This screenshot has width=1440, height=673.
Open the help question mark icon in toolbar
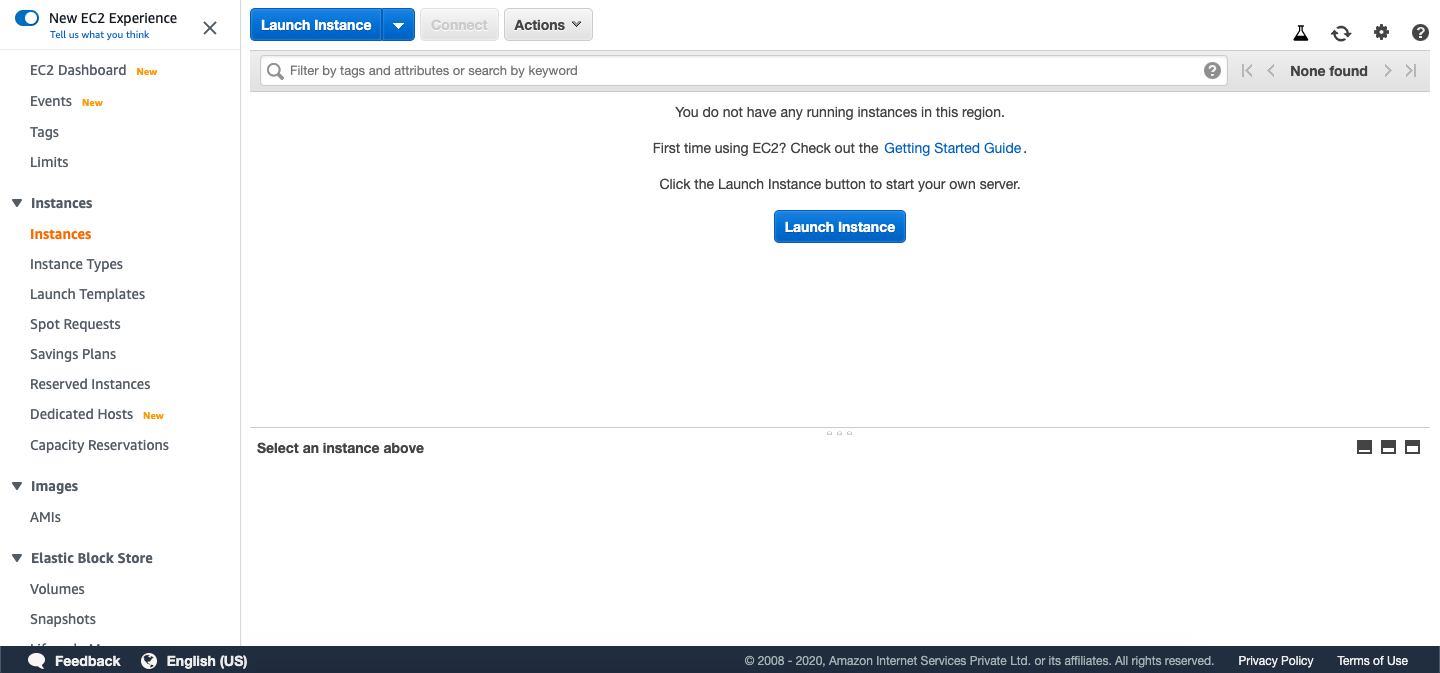click(1420, 33)
